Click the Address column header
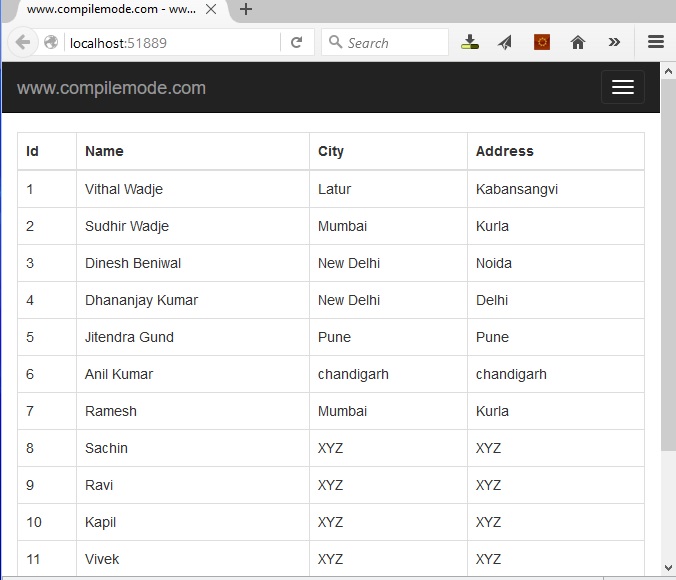This screenshot has height=580, width=676. 504,151
